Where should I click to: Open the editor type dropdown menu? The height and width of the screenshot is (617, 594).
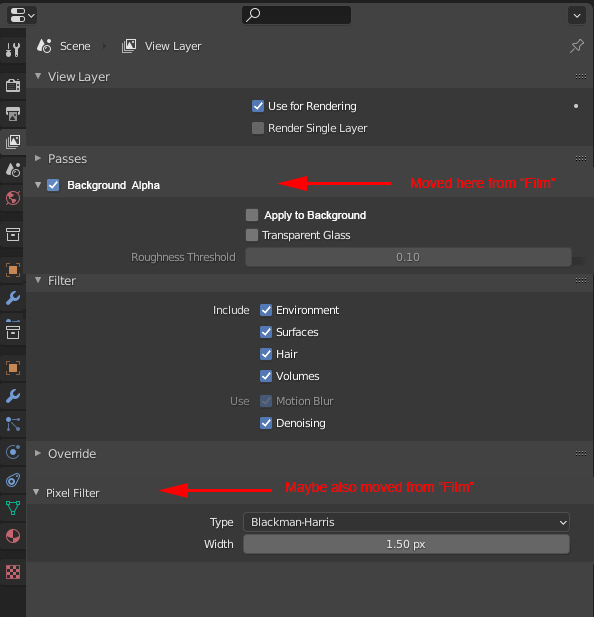tap(22, 16)
